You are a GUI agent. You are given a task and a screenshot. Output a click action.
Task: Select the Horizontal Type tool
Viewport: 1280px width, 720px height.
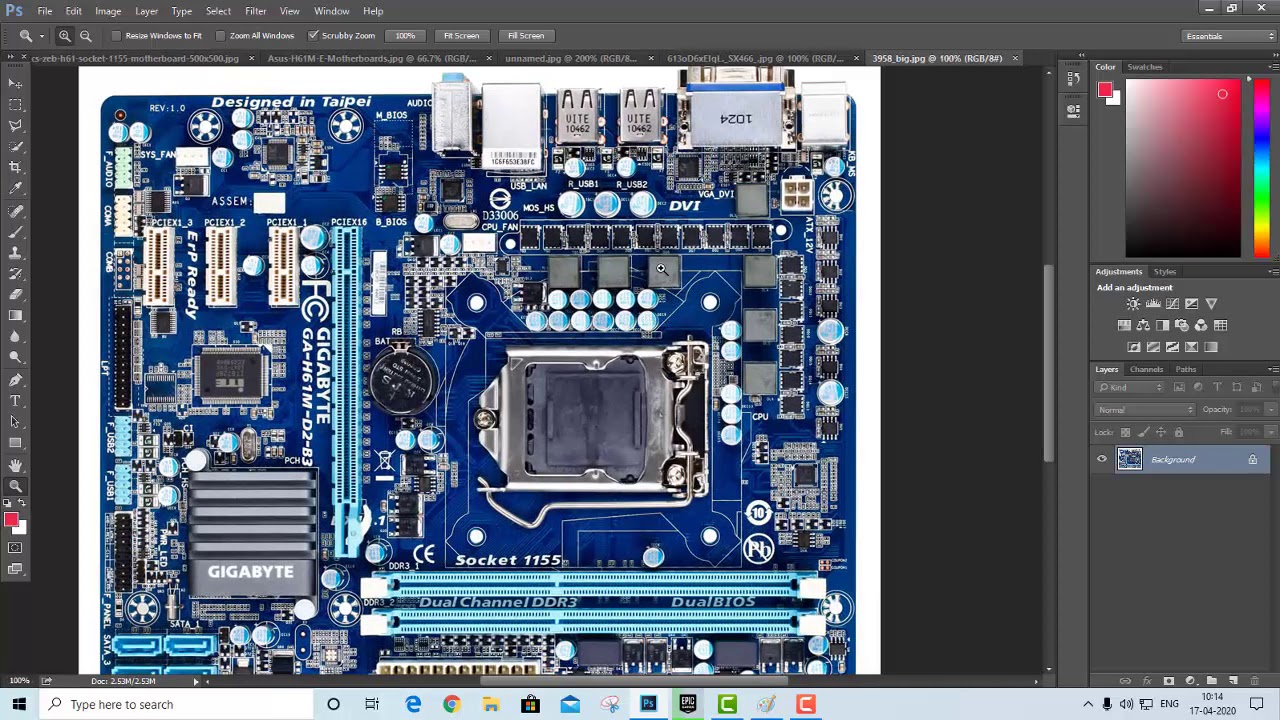[x=15, y=401]
